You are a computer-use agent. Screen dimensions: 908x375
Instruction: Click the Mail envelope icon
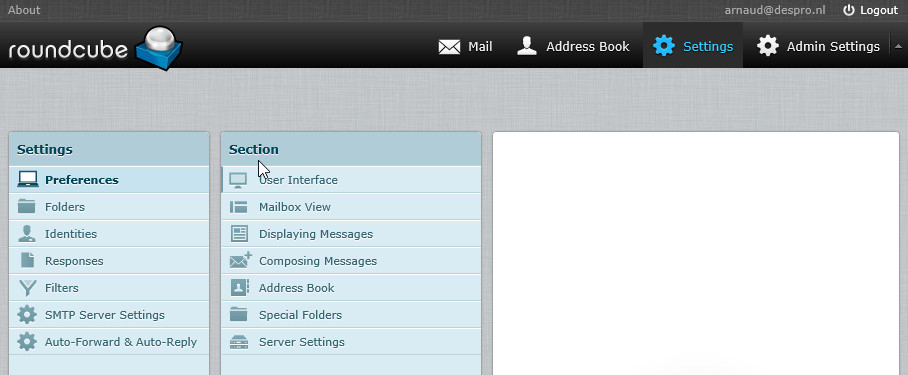point(449,46)
